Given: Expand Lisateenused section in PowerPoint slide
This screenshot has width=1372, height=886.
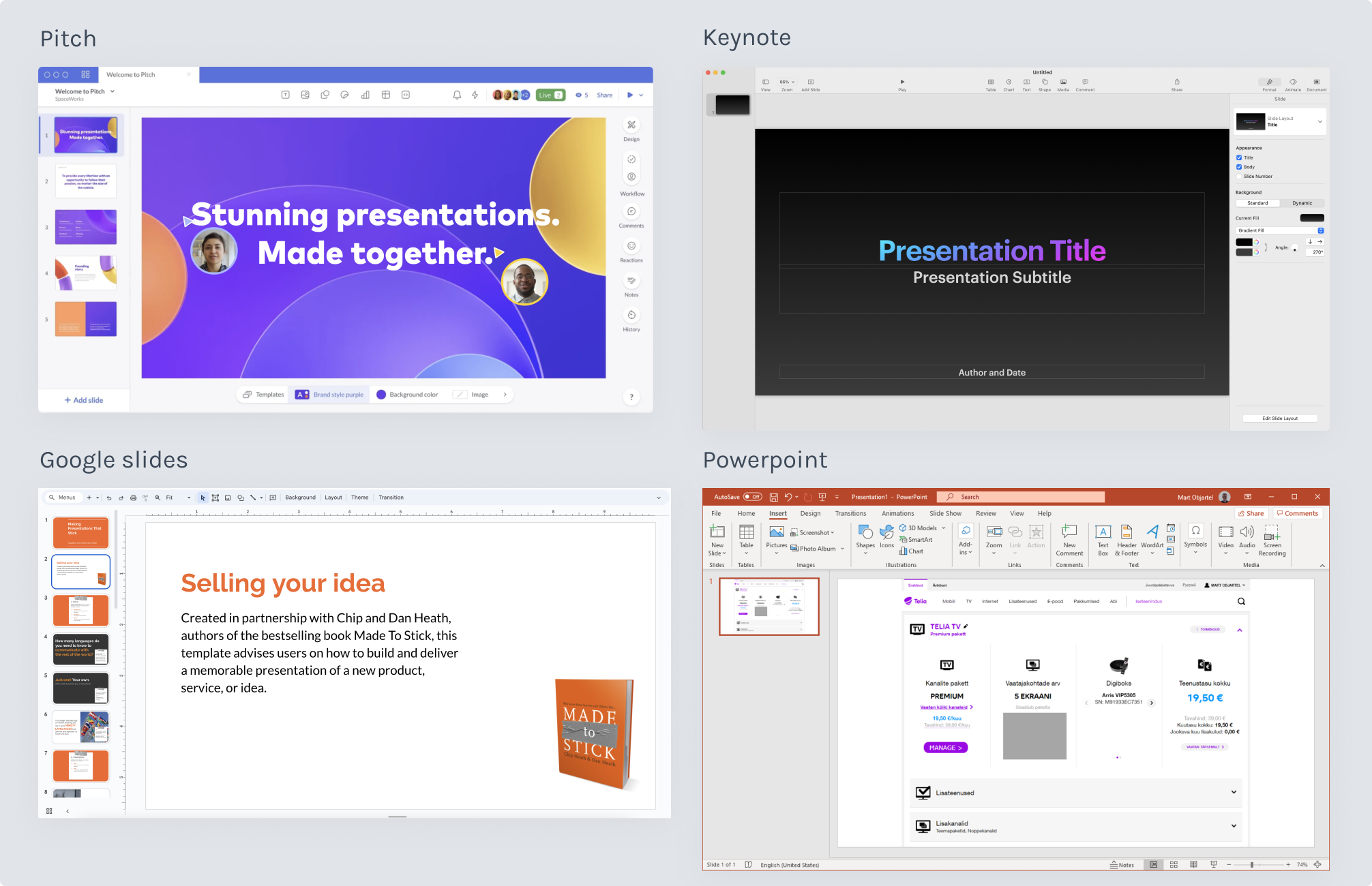Looking at the screenshot, I should (1234, 792).
